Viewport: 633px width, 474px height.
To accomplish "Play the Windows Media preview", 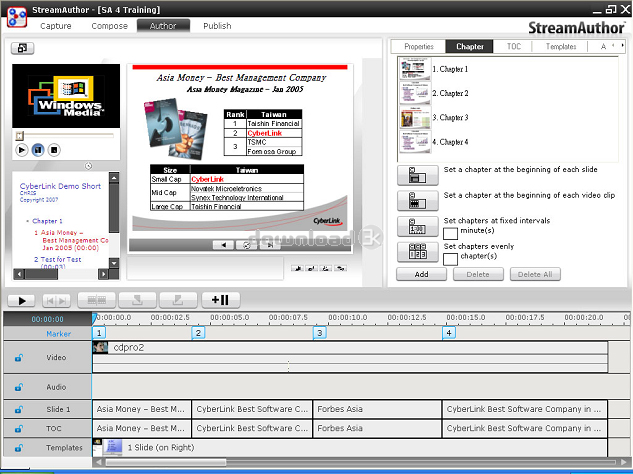I will click(21, 150).
